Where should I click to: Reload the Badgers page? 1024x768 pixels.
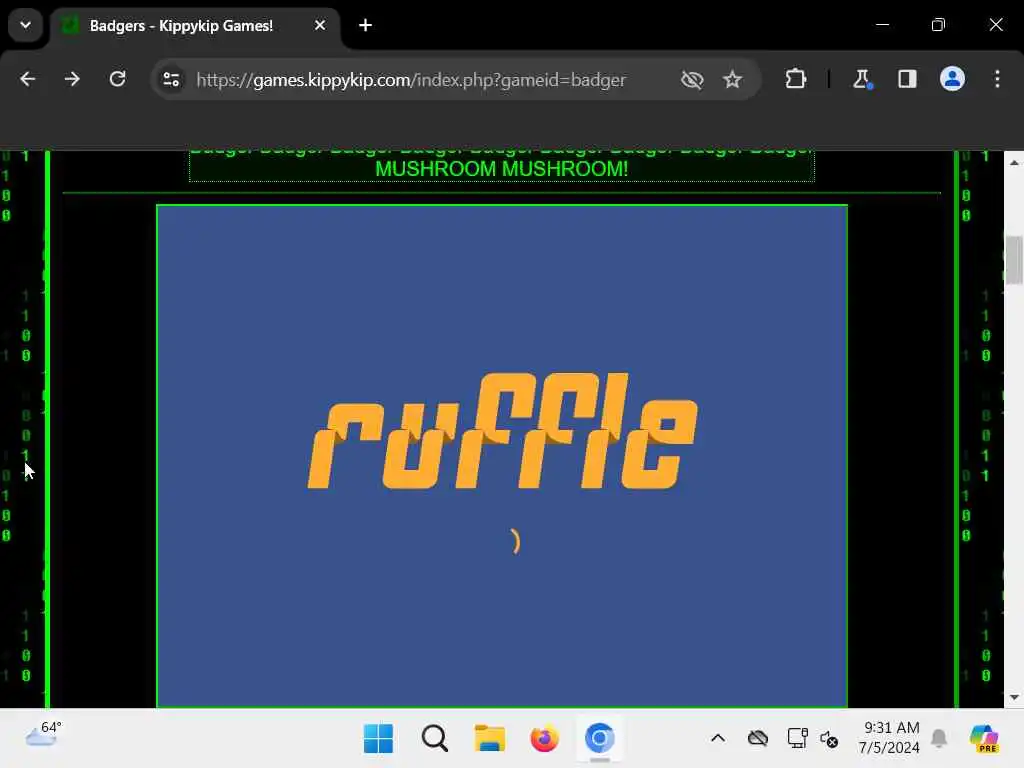pos(118,80)
